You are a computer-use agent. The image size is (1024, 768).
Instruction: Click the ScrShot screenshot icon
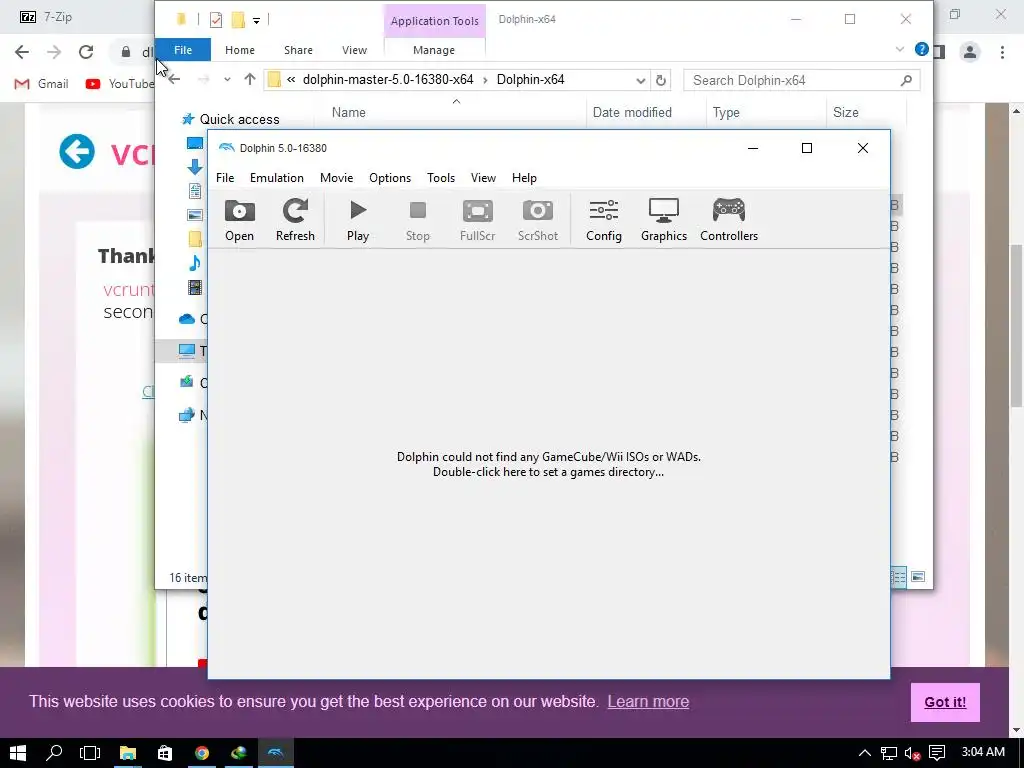tap(537, 220)
